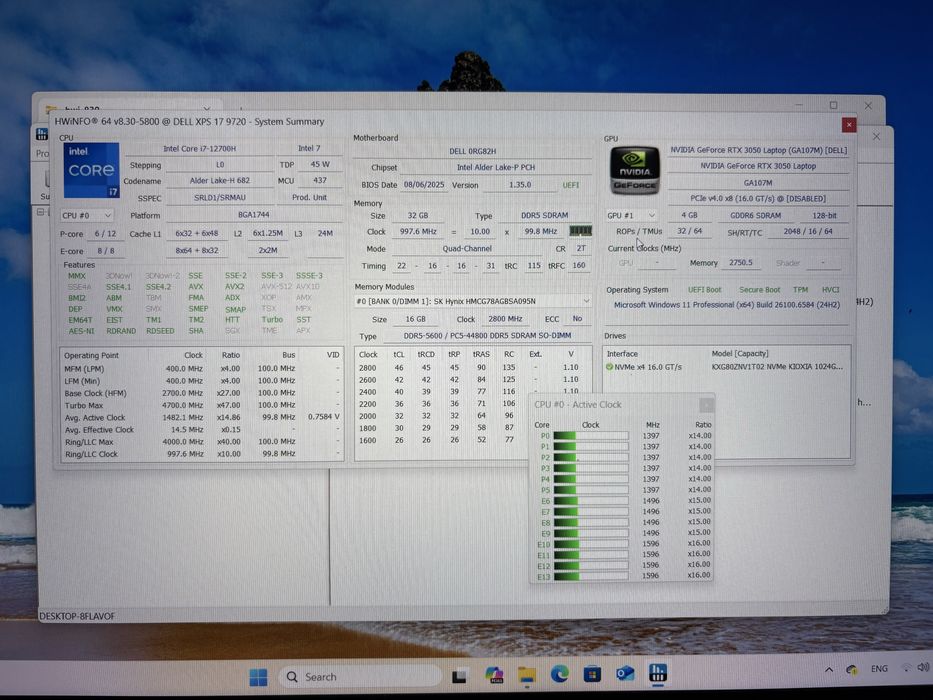Click the AVX2 feature label

(234, 287)
